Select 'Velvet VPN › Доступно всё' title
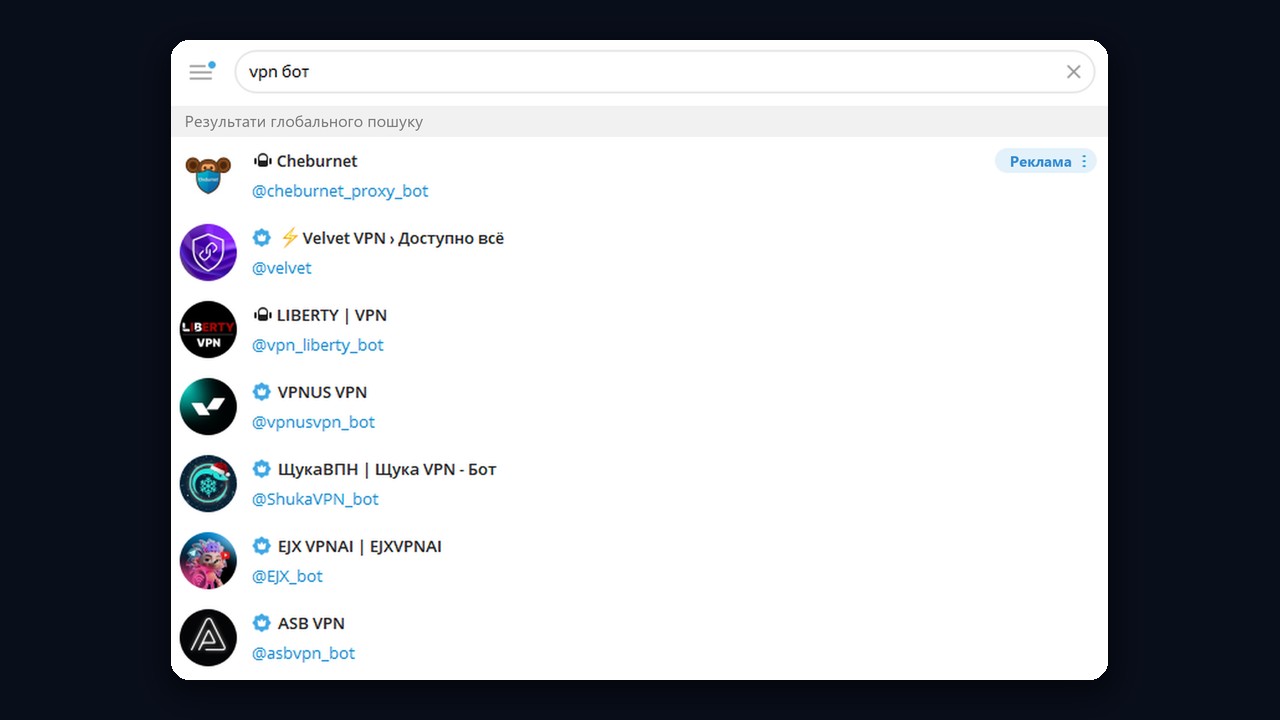The image size is (1280, 720). [403, 238]
